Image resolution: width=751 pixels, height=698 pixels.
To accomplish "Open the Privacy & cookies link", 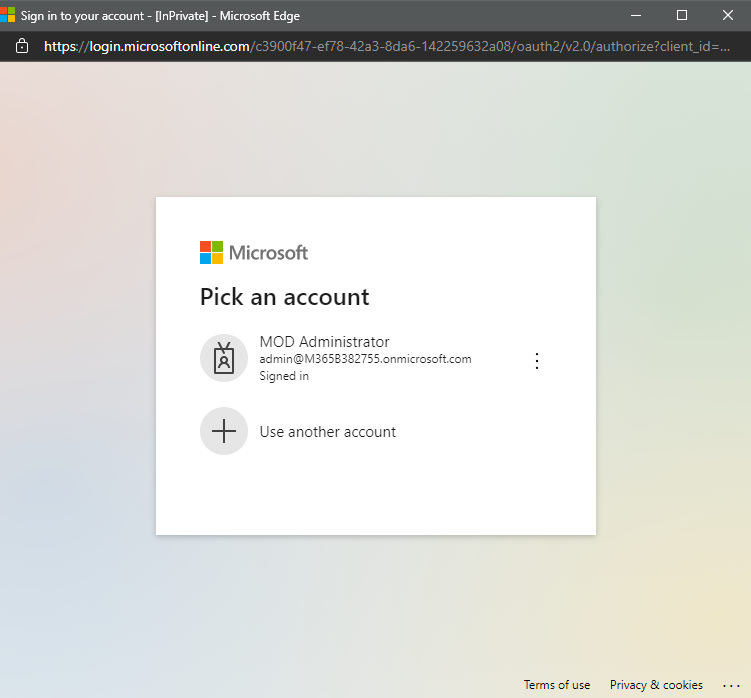I will 656,685.
